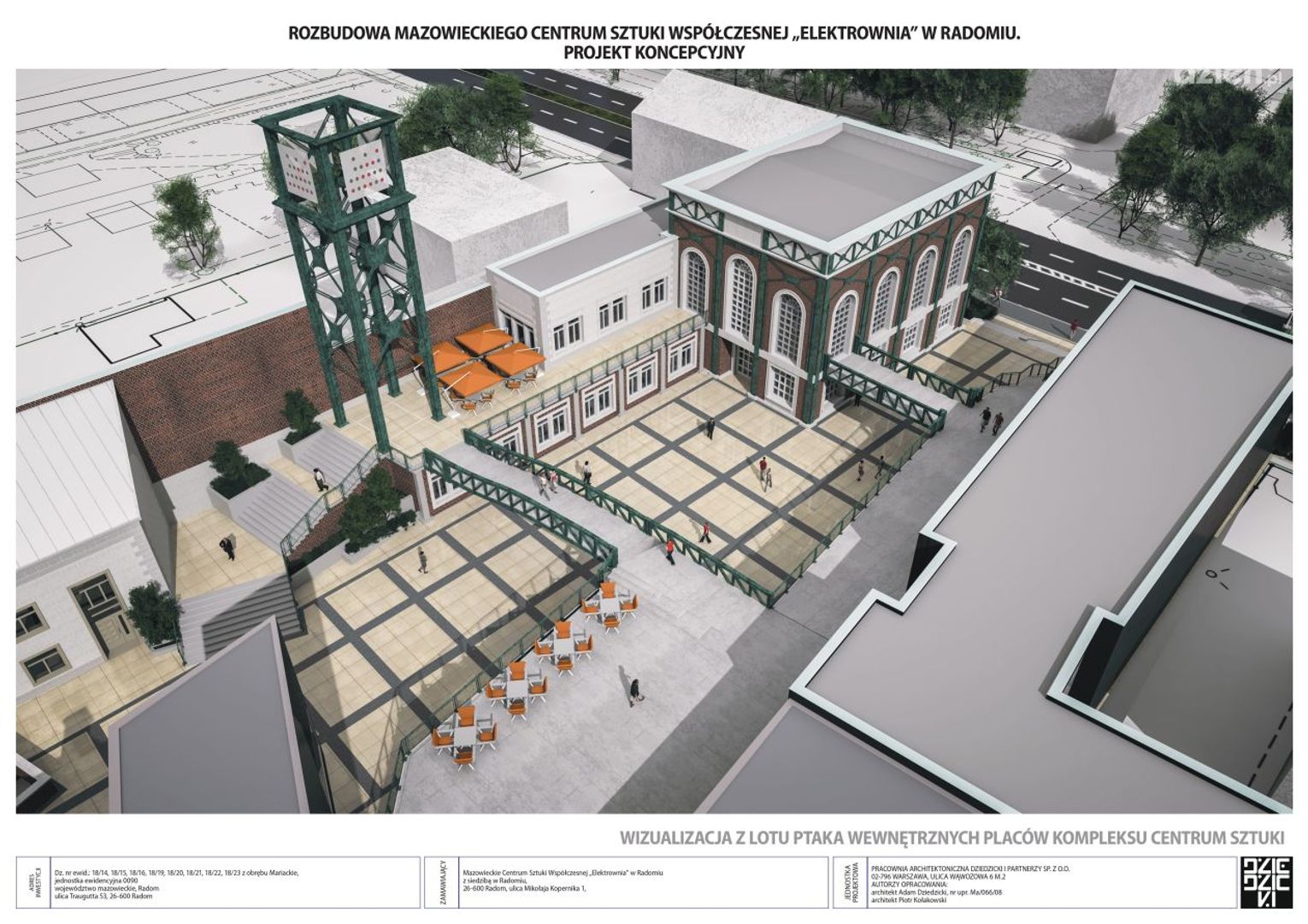Viewport: 1308px width, 924px height.
Task: Click the 'JEDNOSTKA PROJEKTOWA' vertical label
Action: click(x=852, y=882)
